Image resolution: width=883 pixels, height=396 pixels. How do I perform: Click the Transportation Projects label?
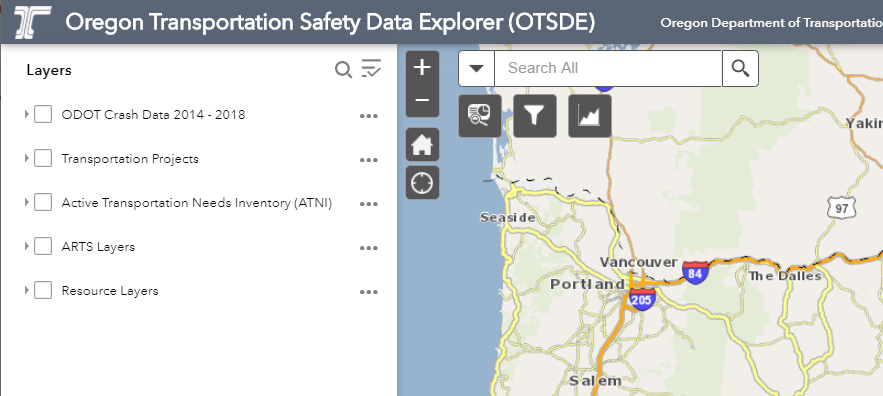point(130,159)
